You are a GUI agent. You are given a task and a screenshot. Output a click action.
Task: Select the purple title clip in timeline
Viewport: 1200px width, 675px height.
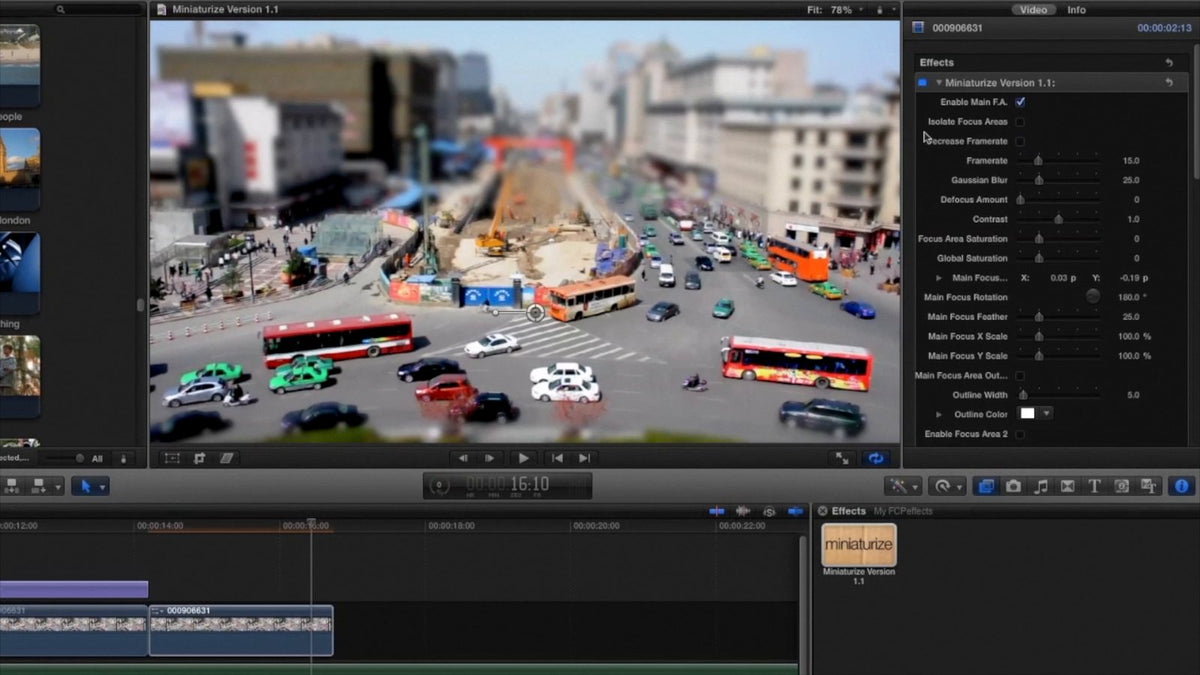pos(73,589)
